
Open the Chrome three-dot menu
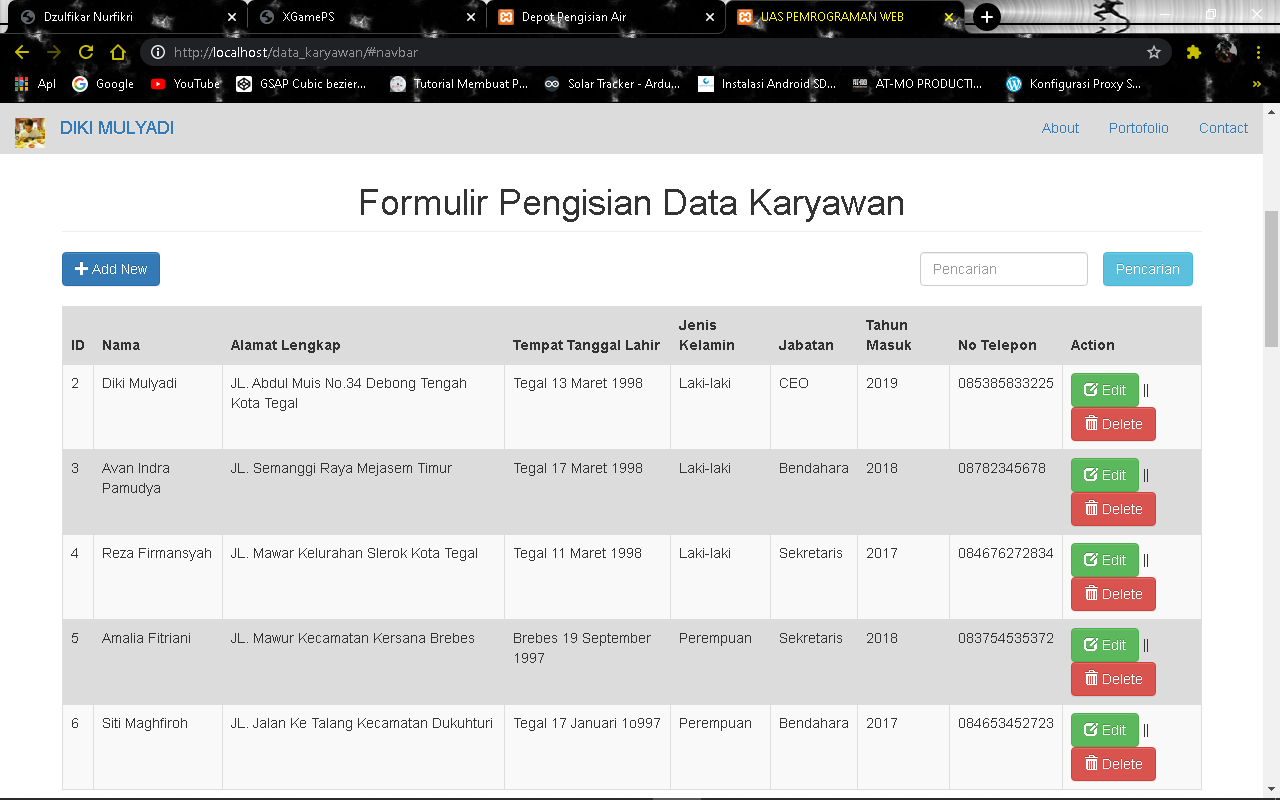click(1258, 52)
